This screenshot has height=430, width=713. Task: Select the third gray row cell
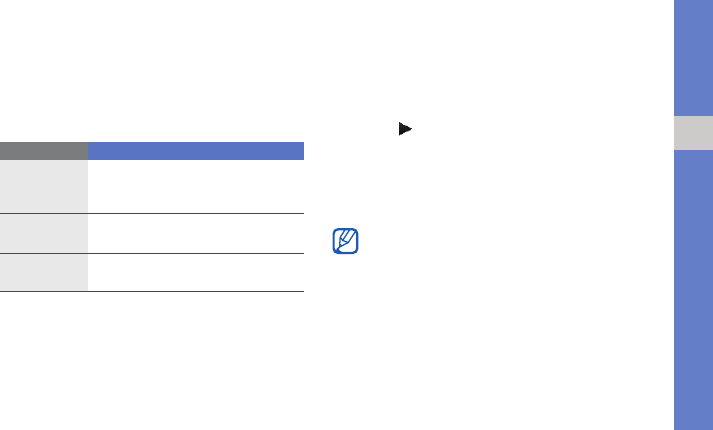[44, 272]
